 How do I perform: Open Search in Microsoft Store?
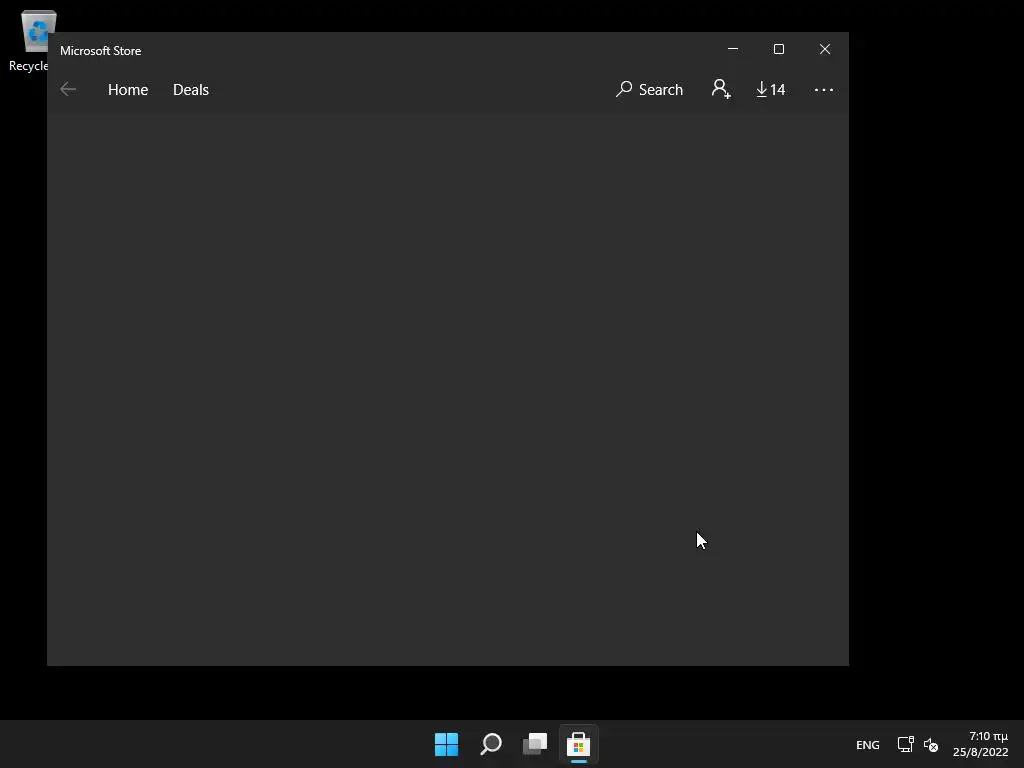(649, 89)
